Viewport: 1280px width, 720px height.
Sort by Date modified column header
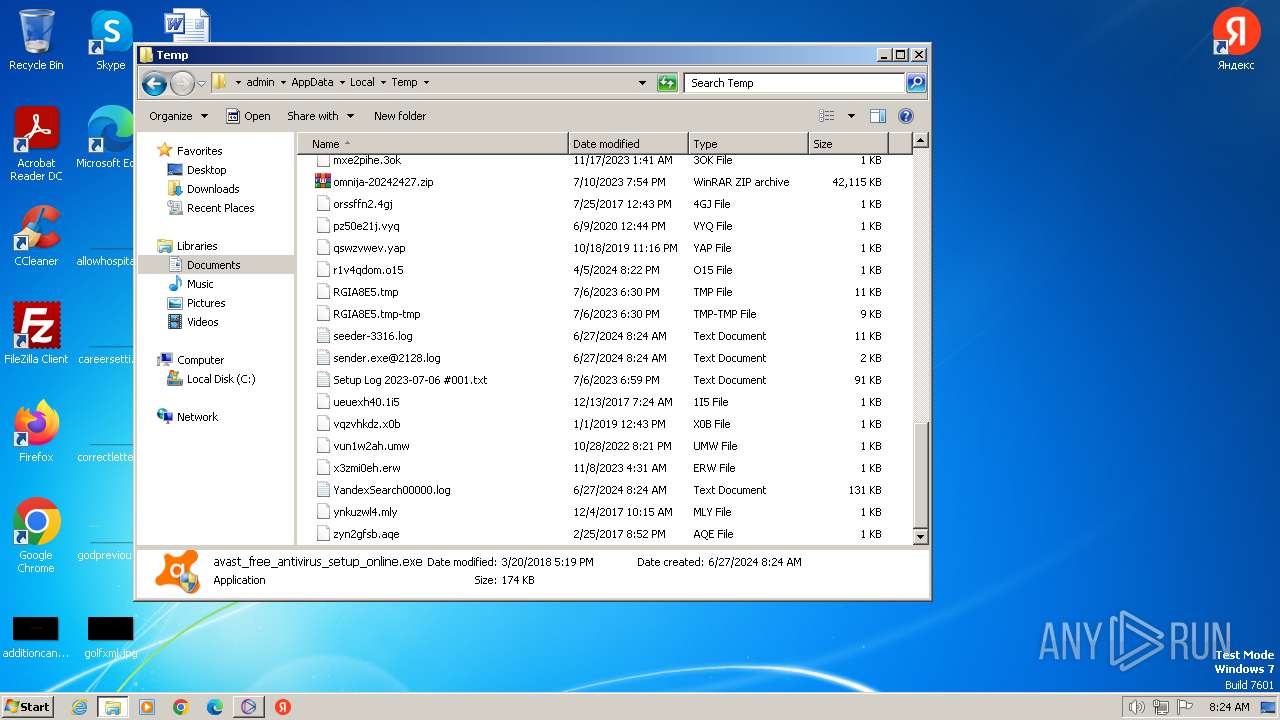[628, 144]
